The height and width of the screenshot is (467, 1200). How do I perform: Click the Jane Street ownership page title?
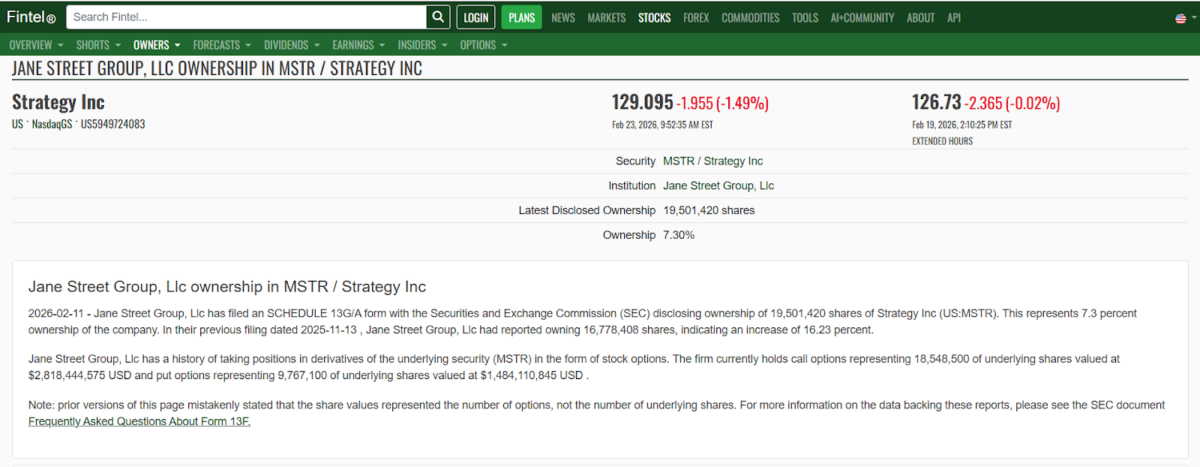tap(217, 69)
